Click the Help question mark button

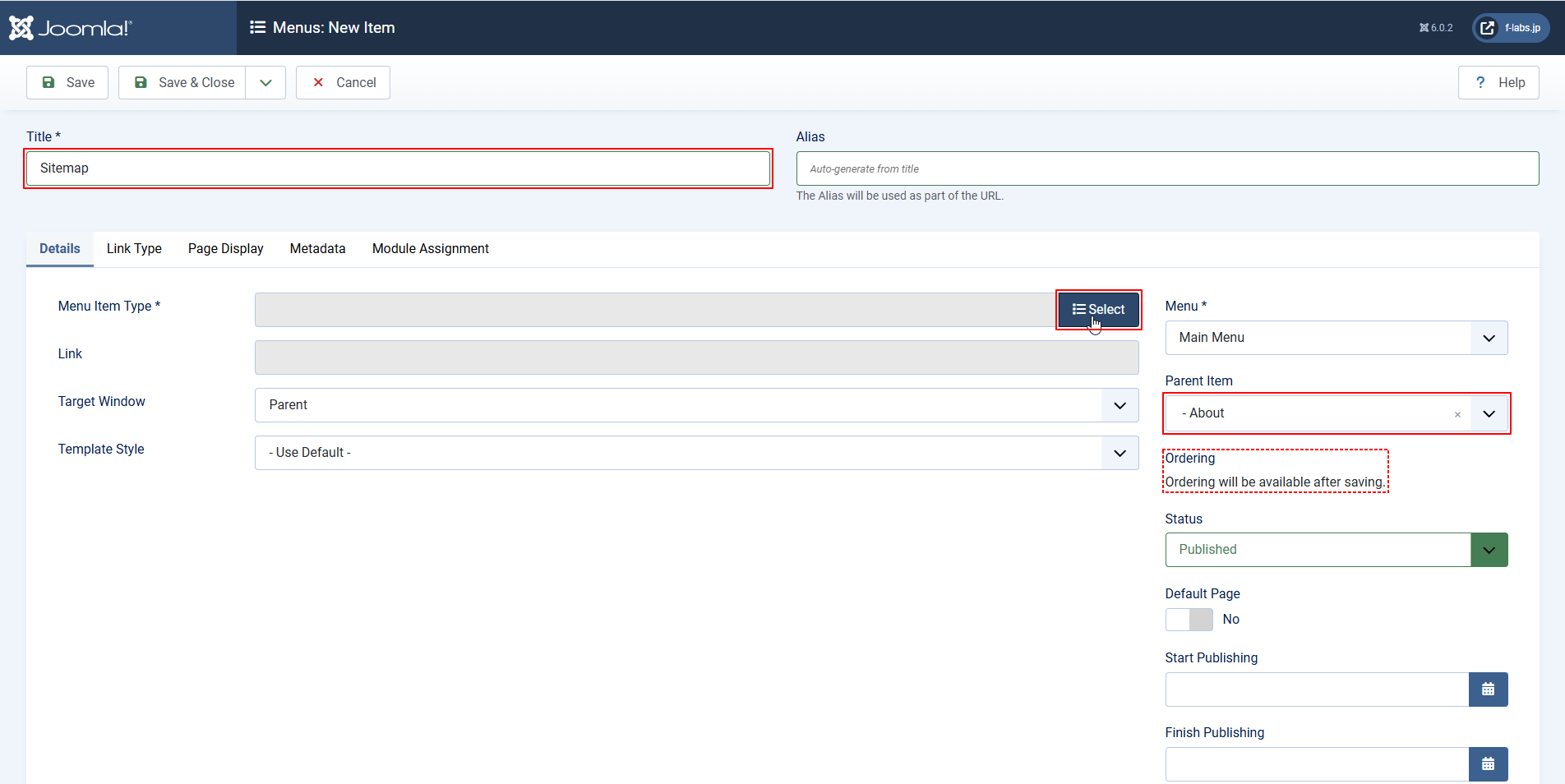1498,83
